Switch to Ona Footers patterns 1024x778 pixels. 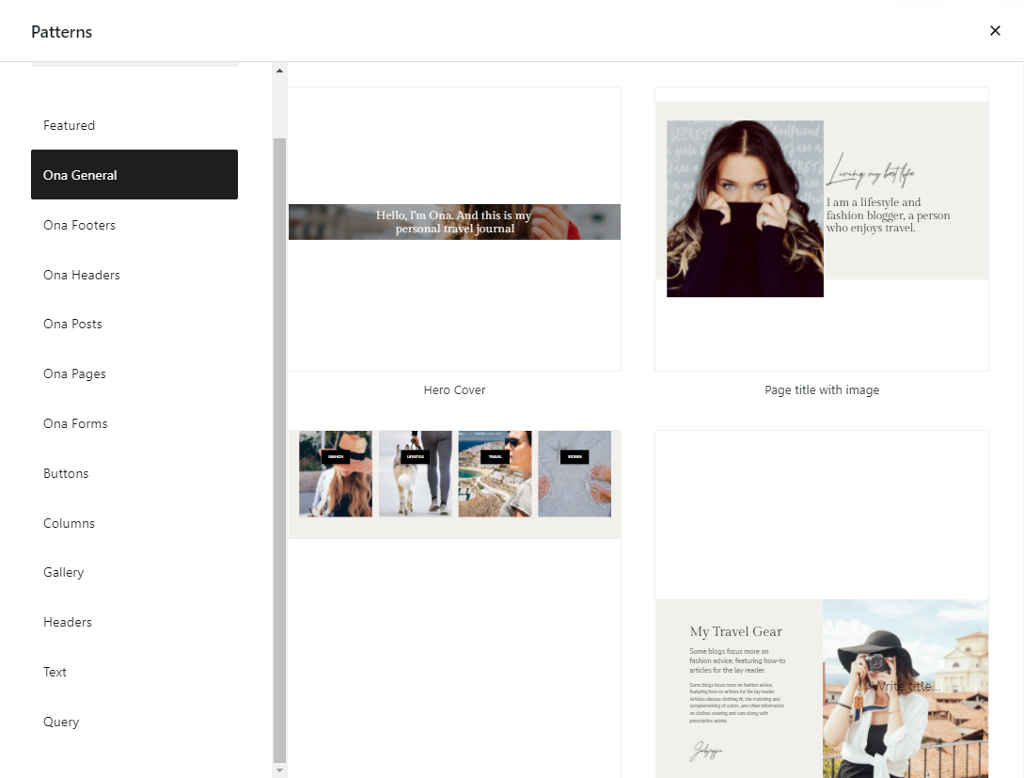tap(79, 225)
